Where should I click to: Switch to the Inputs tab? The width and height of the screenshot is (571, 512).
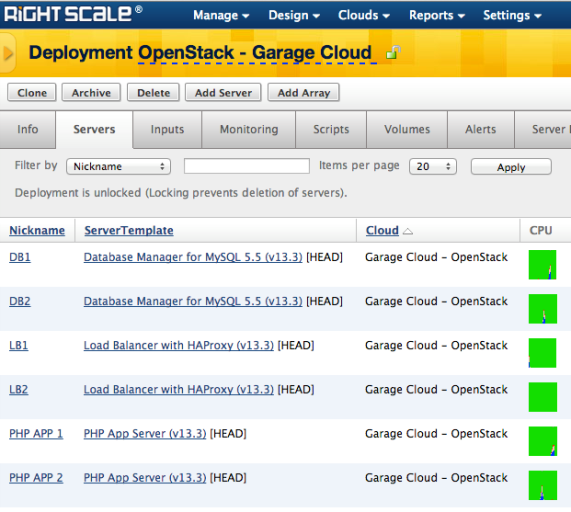(167, 129)
